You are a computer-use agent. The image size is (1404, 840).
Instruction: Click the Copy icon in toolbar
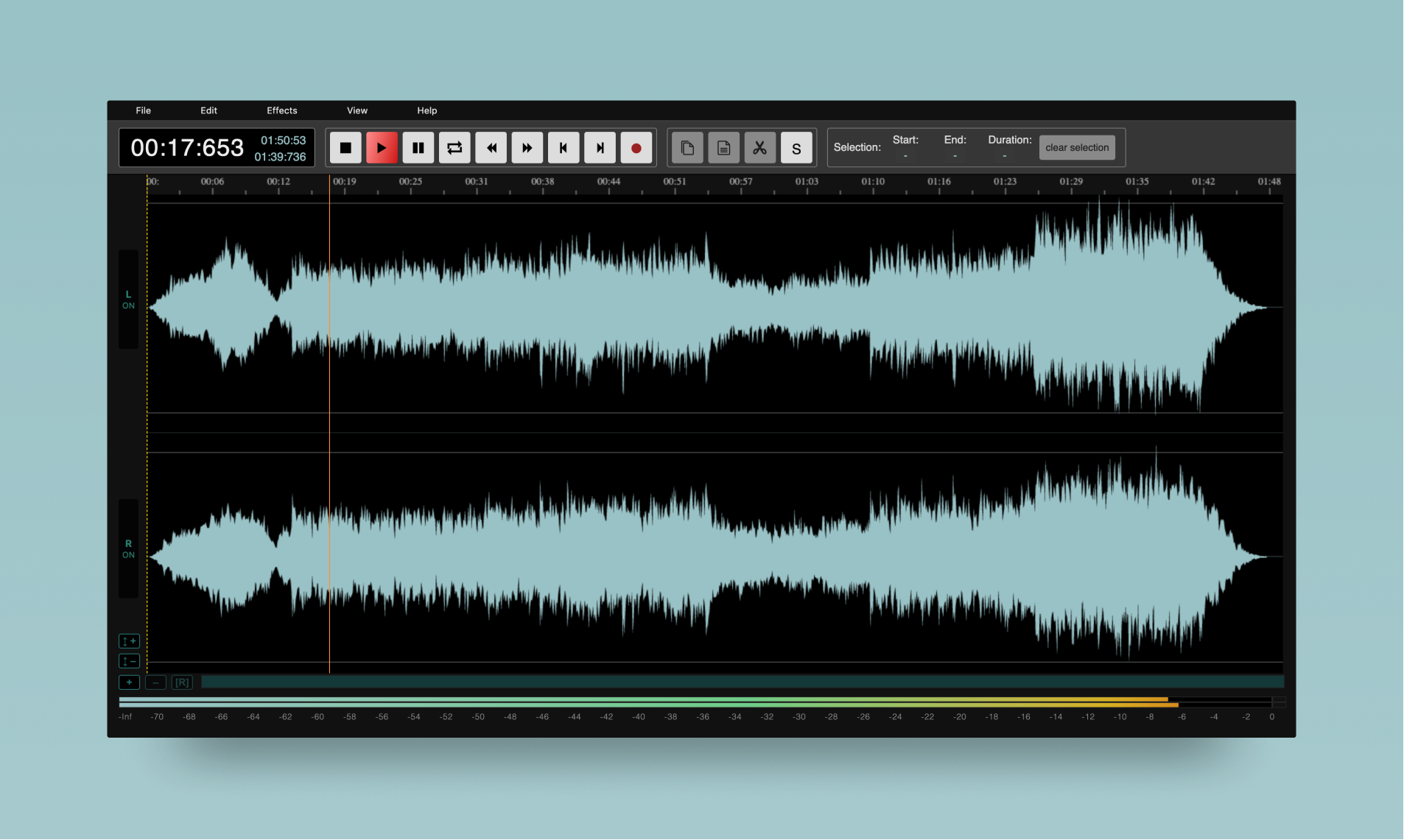tap(687, 148)
